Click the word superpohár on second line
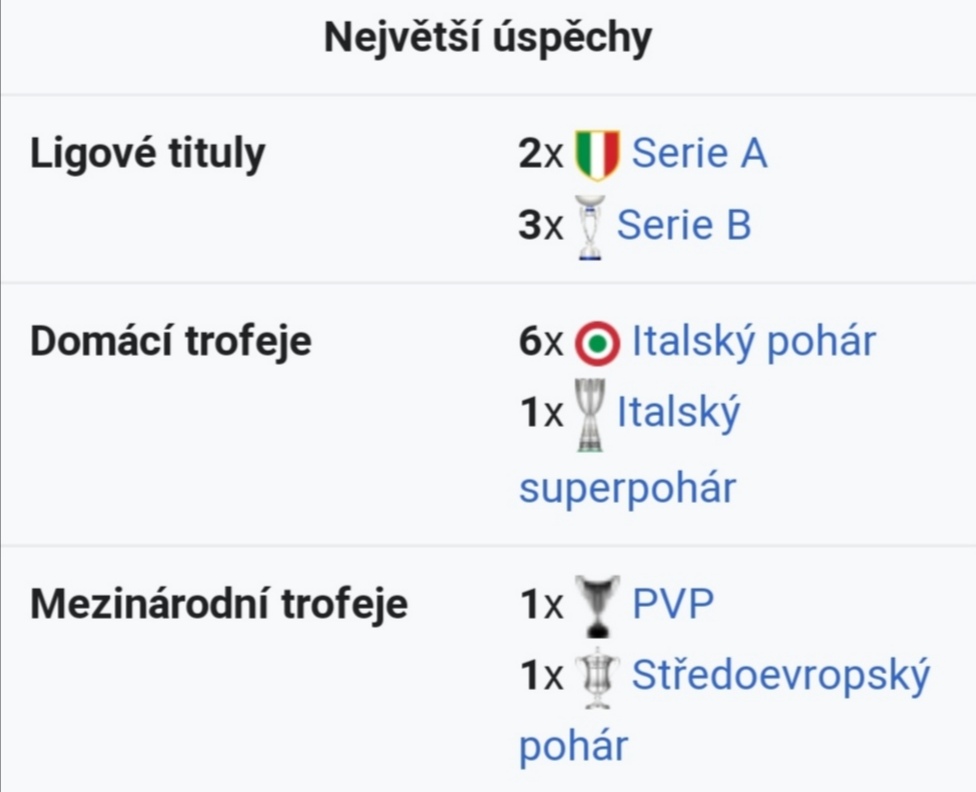The image size is (976, 792). pyautogui.click(x=627, y=489)
